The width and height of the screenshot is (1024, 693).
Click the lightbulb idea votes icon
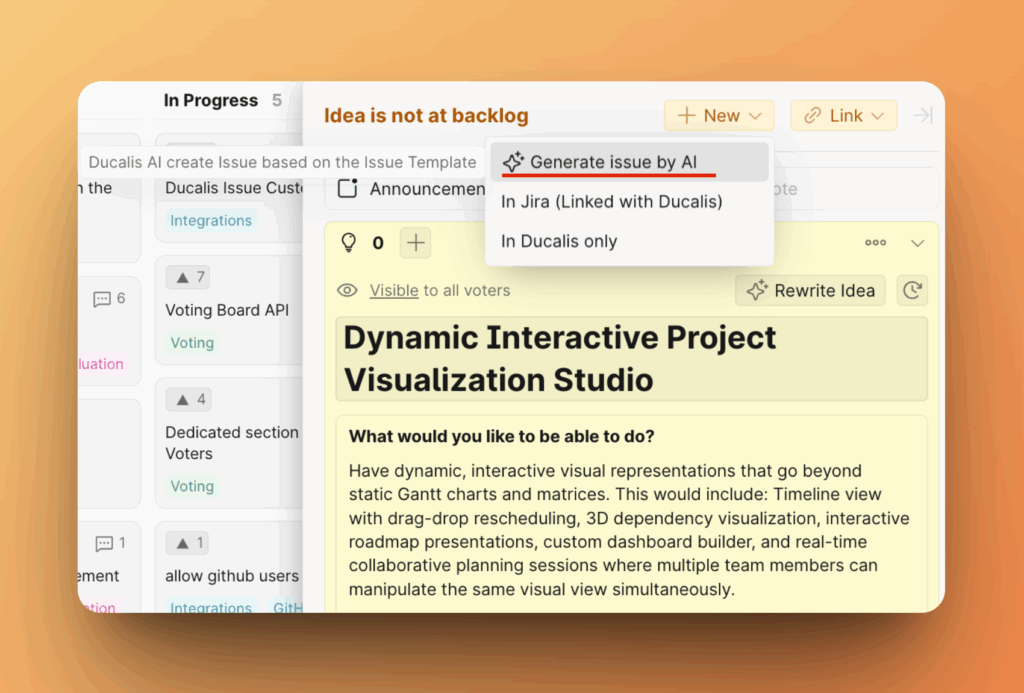(349, 242)
